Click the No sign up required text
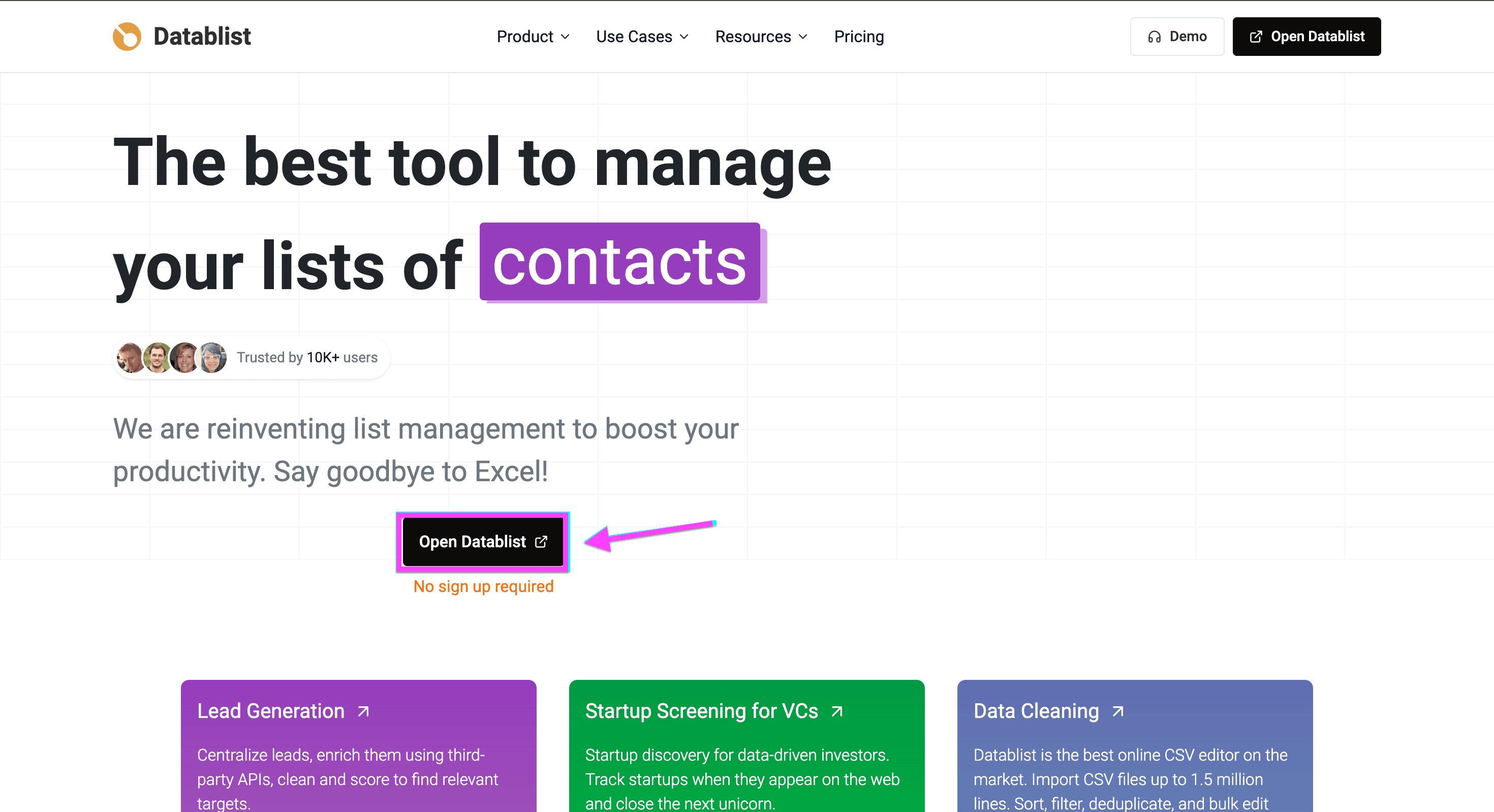Image resolution: width=1494 pixels, height=812 pixels. [483, 586]
